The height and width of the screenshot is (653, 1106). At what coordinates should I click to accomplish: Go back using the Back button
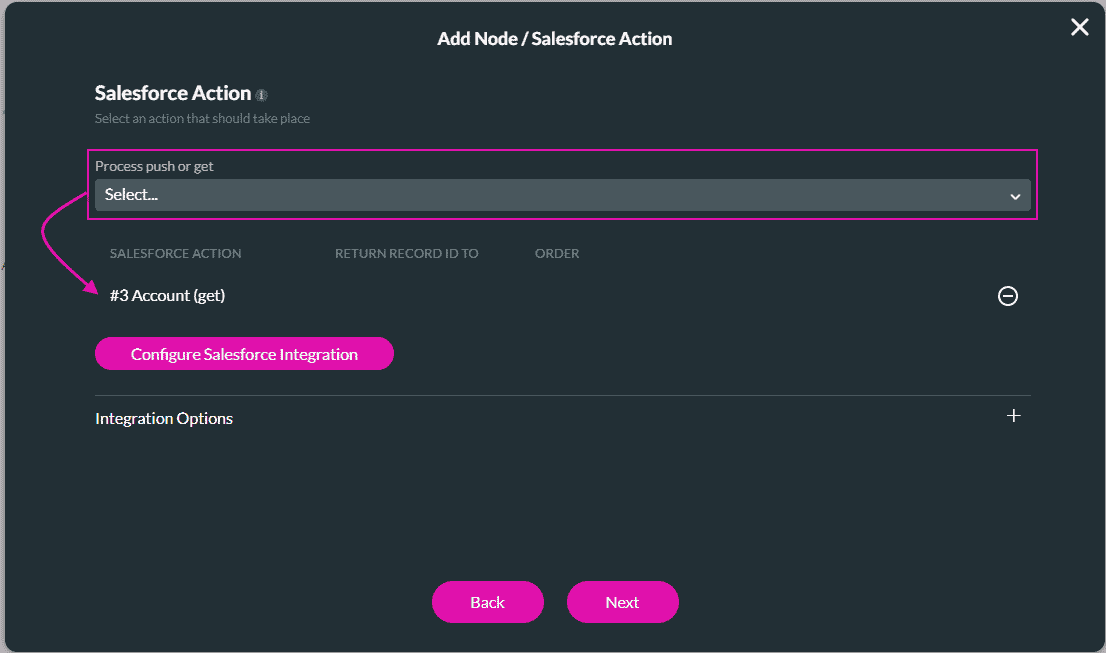pyautogui.click(x=487, y=602)
